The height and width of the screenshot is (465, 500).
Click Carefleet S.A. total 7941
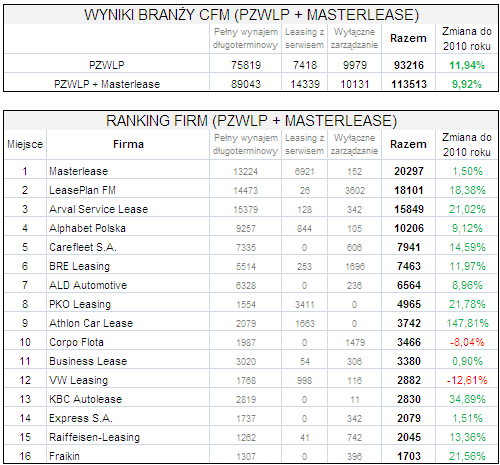(409, 247)
